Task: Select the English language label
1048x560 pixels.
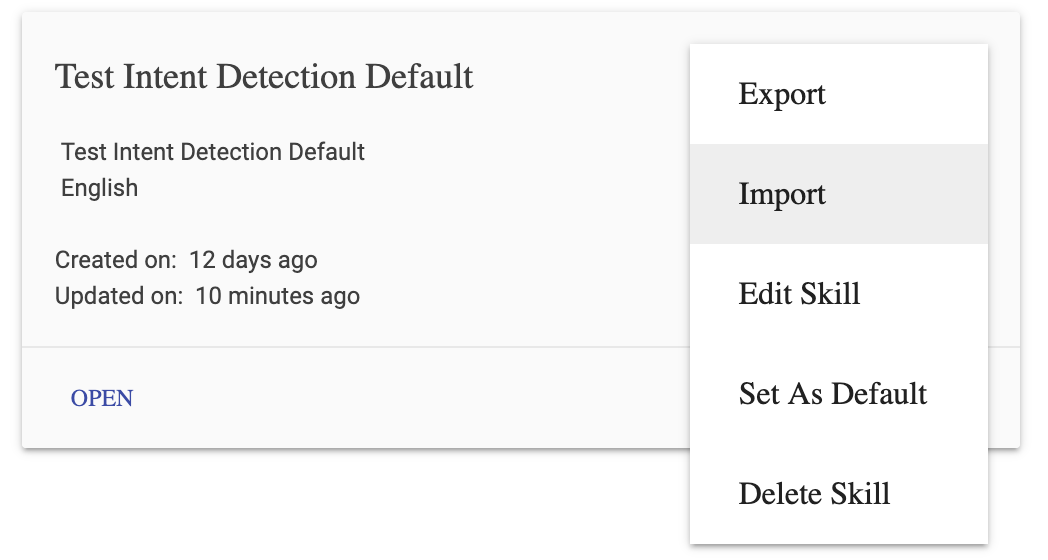Action: click(100, 188)
